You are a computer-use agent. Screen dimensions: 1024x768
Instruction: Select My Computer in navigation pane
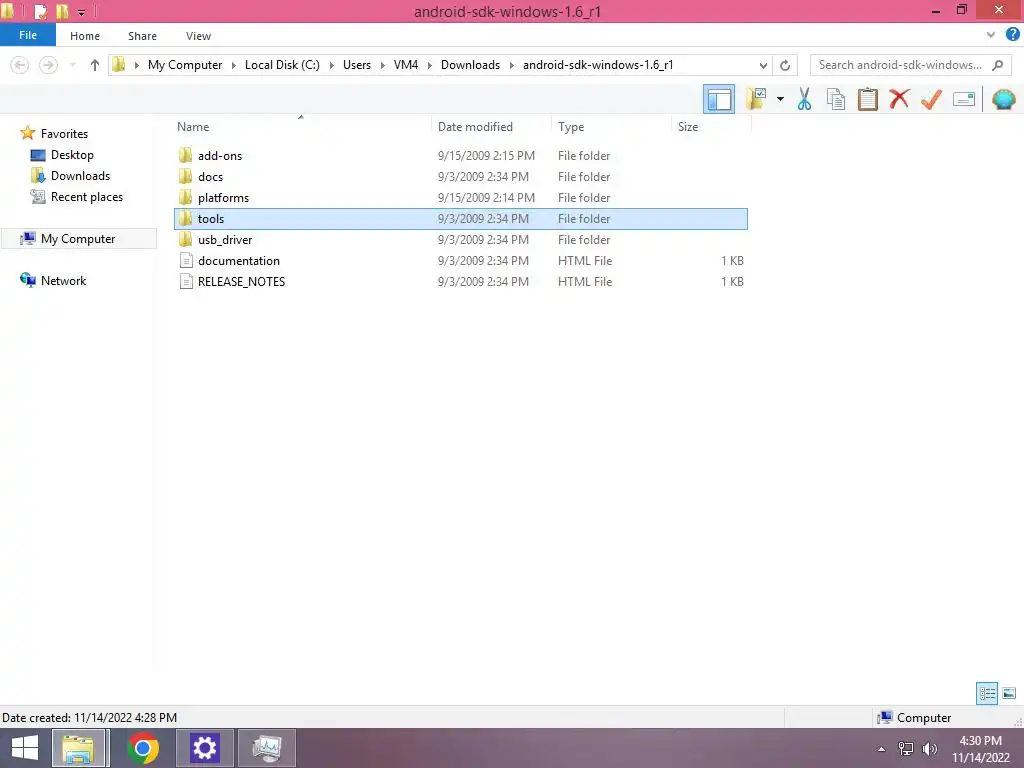click(x=78, y=238)
